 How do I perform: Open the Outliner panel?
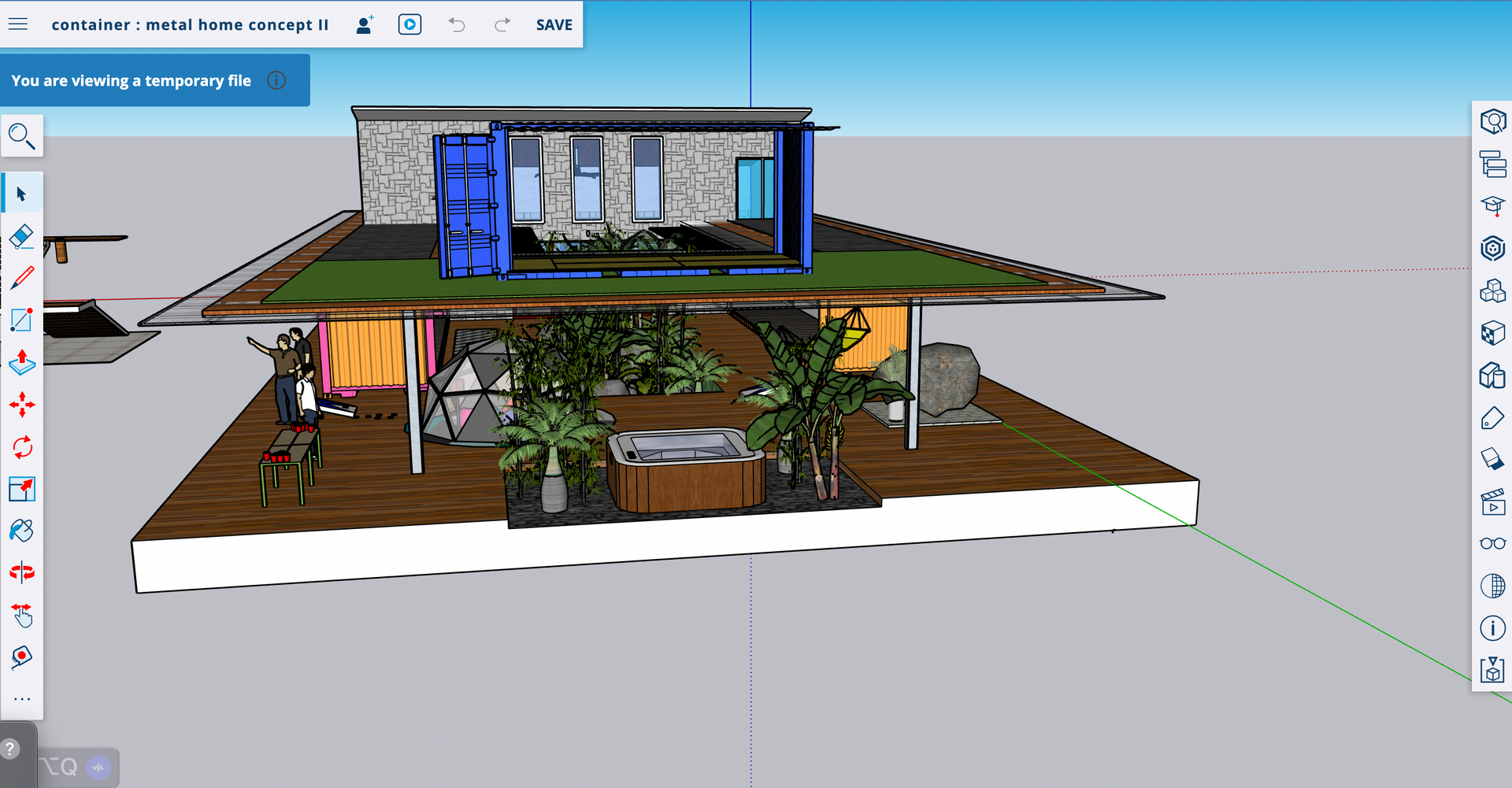point(1492,164)
